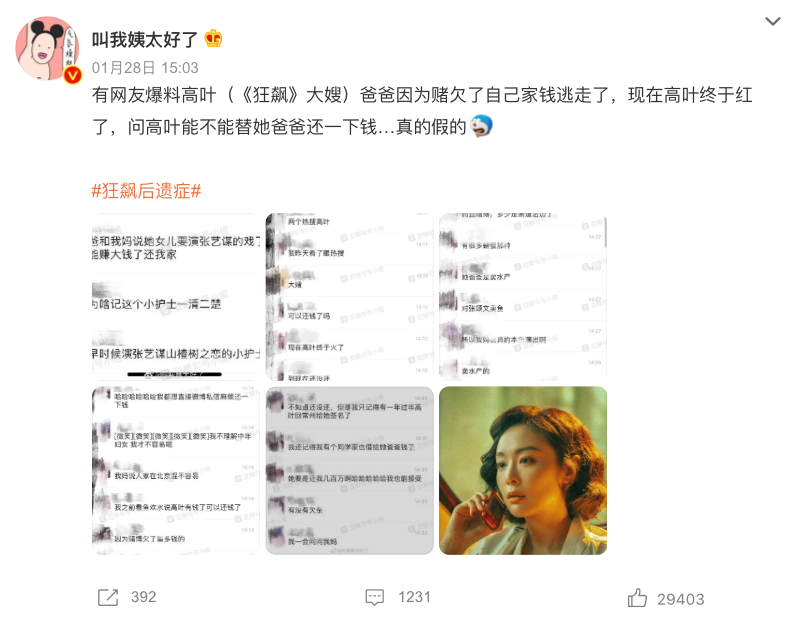Click the crown membership icon beside username
Screen dimensions: 794x618
(213, 38)
